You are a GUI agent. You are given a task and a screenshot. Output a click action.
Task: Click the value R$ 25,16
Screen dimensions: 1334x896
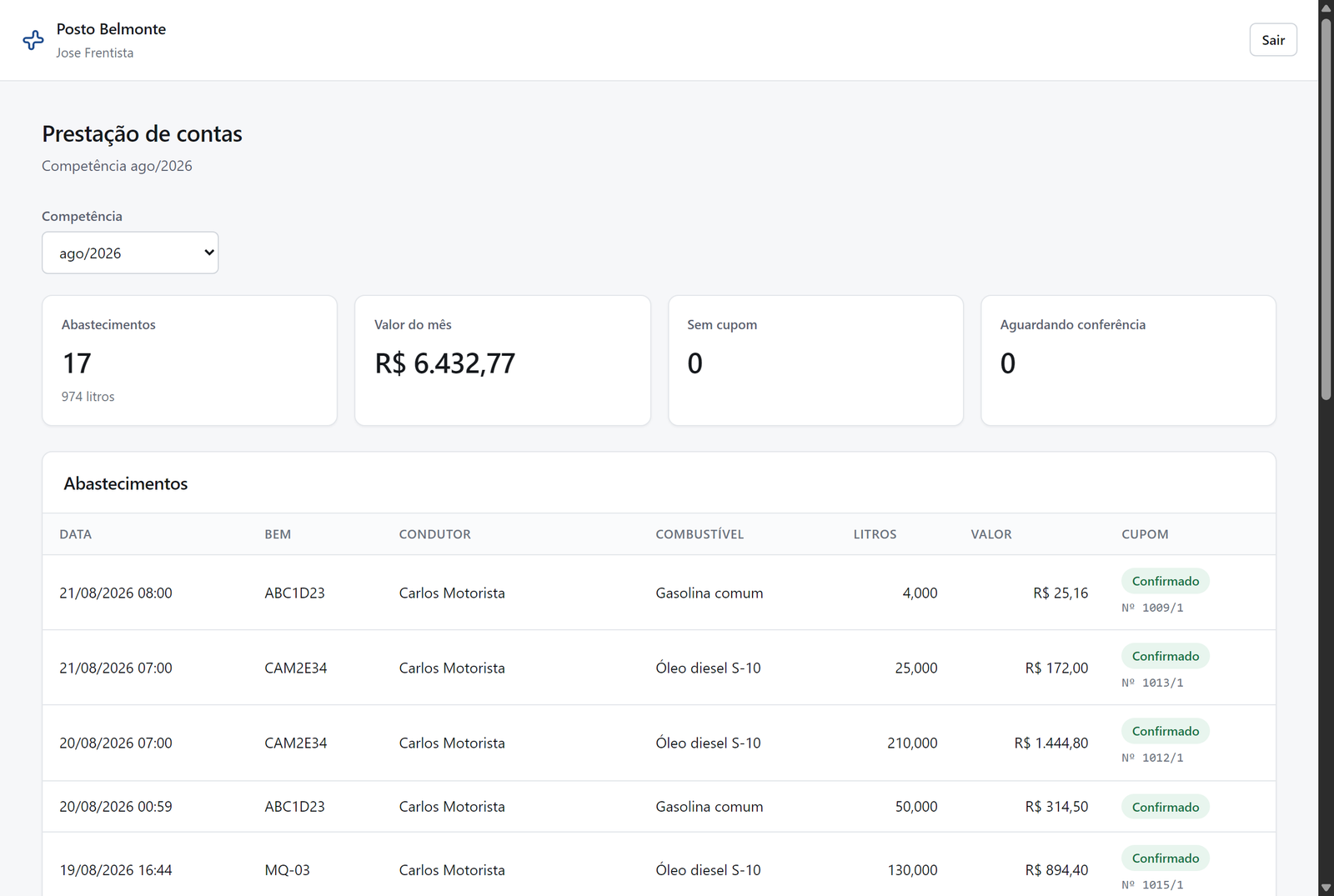[1061, 593]
